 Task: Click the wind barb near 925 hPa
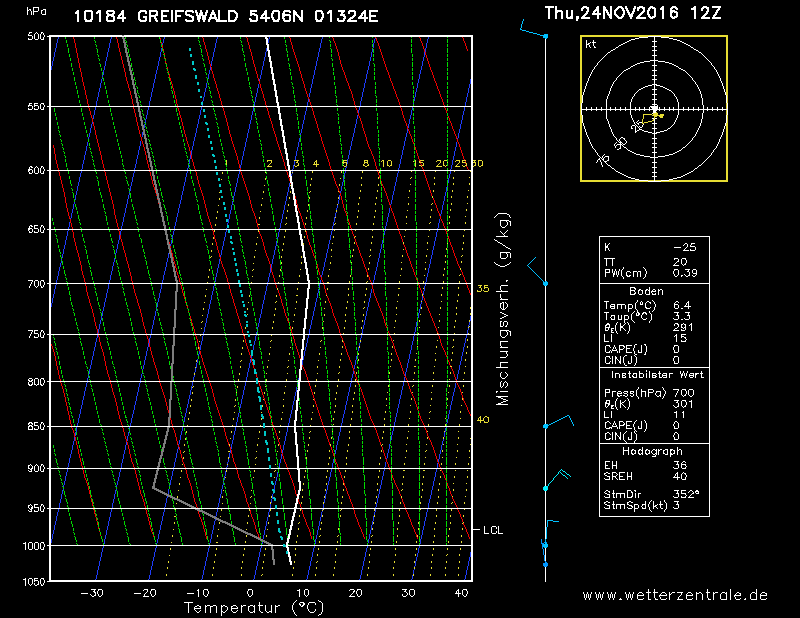(556, 480)
